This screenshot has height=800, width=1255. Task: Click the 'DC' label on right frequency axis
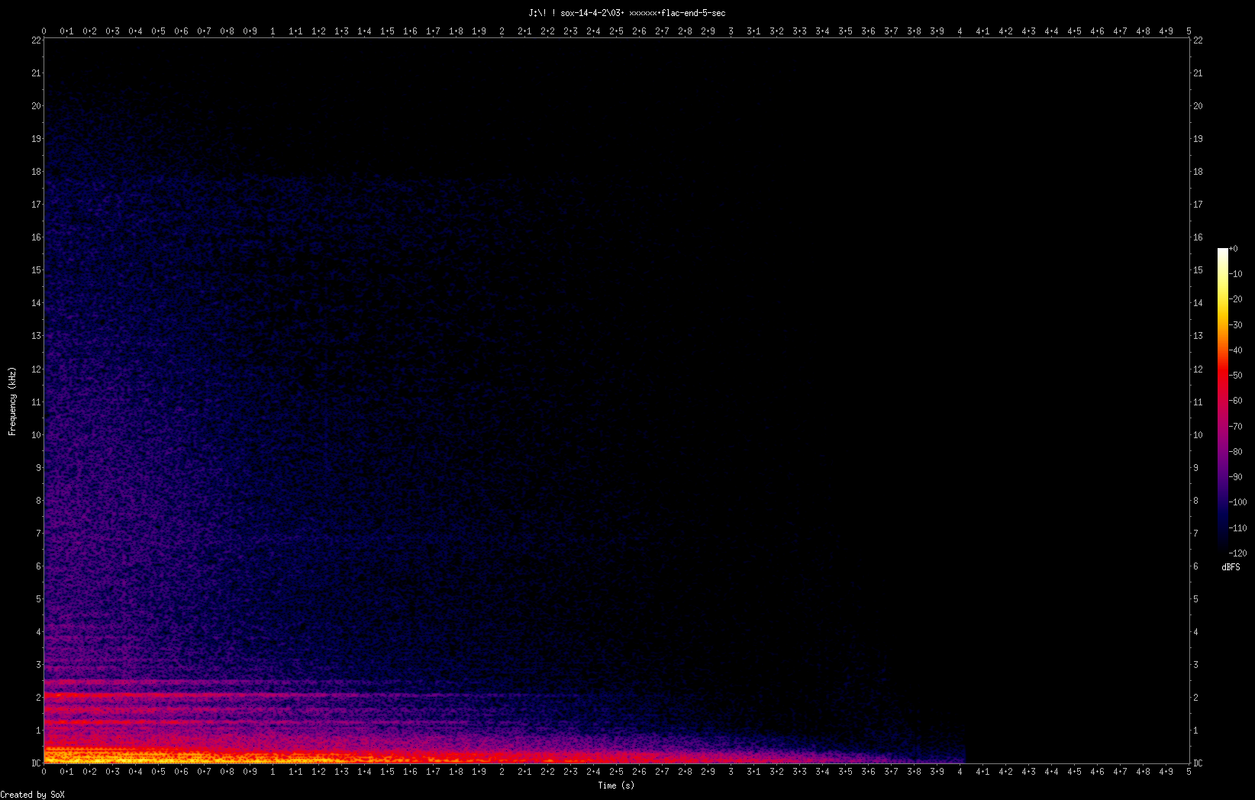point(1198,762)
